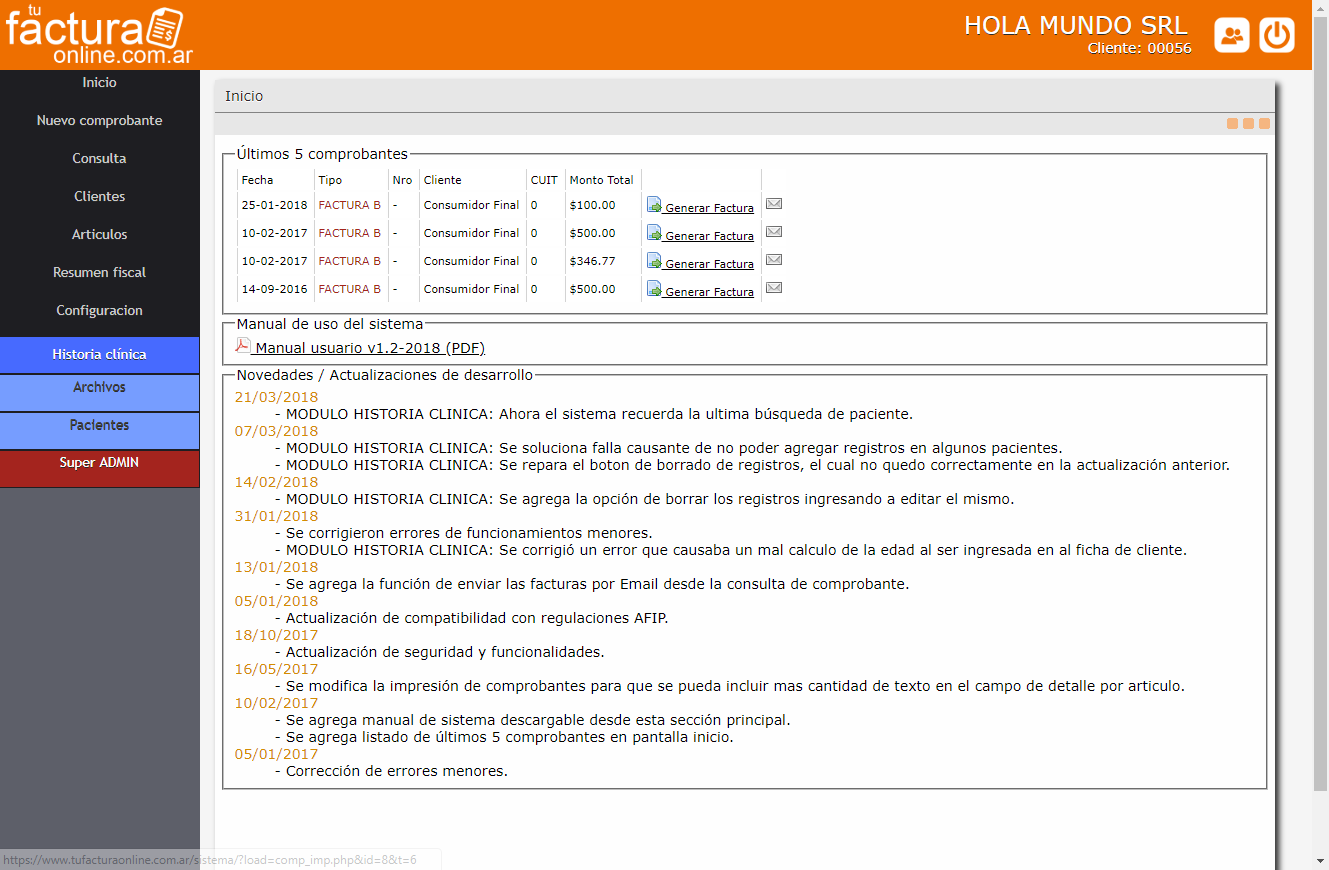Click Generar Factura for the $346.77 invoice
The width and height of the screenshot is (1329, 870).
[708, 262]
